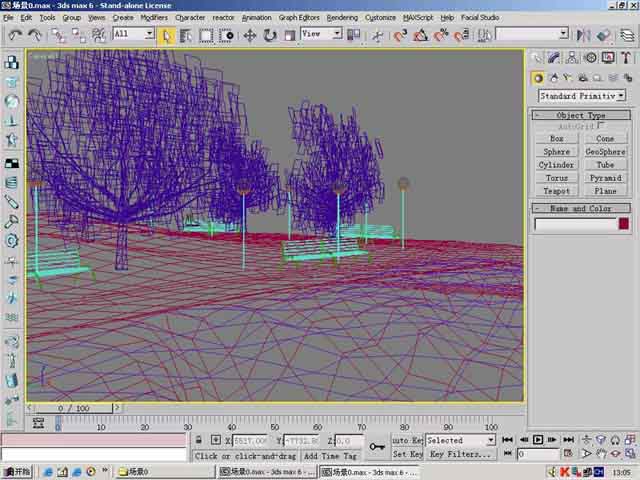Show the Lights creation category
This screenshot has width=640, height=480.
pos(570,78)
